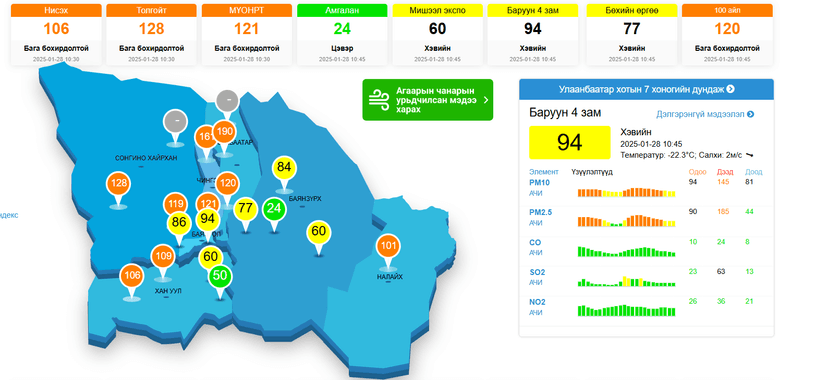Click the SO2 bar chart
Viewport: 828px width, 380px height.
pos(626,281)
